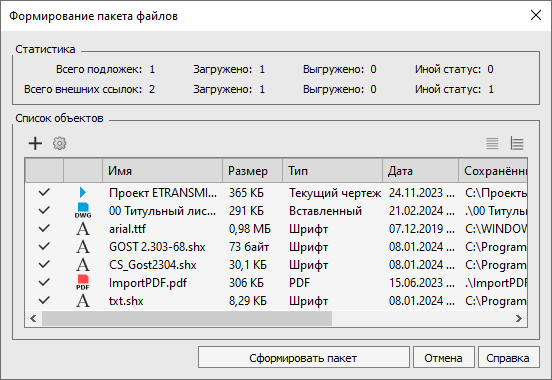Uncheck the Проект ETRANSMI row checkmark

click(44, 192)
